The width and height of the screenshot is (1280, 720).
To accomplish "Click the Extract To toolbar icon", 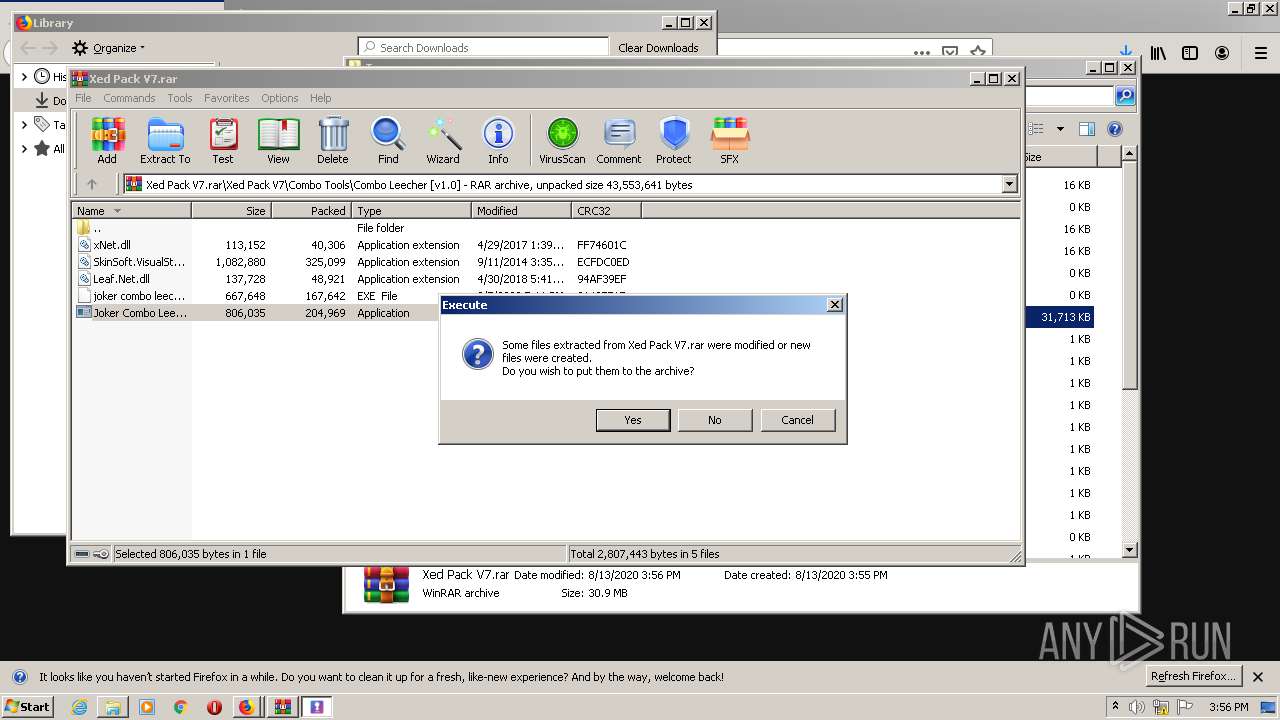I will tap(165, 140).
